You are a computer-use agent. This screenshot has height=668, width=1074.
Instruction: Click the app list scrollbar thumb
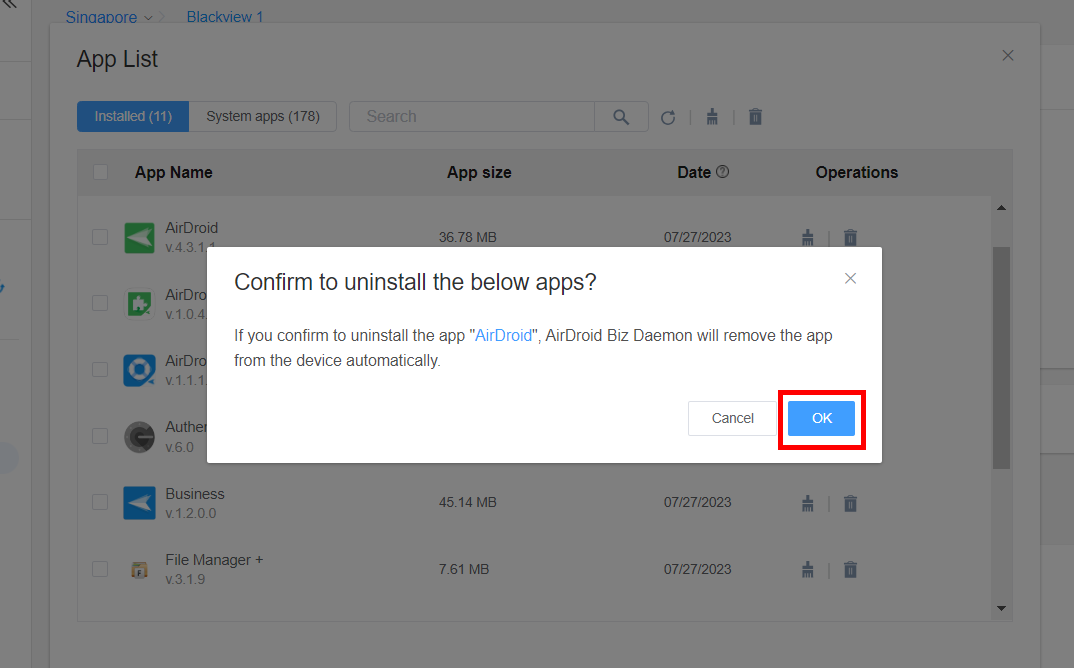[x=1001, y=358]
